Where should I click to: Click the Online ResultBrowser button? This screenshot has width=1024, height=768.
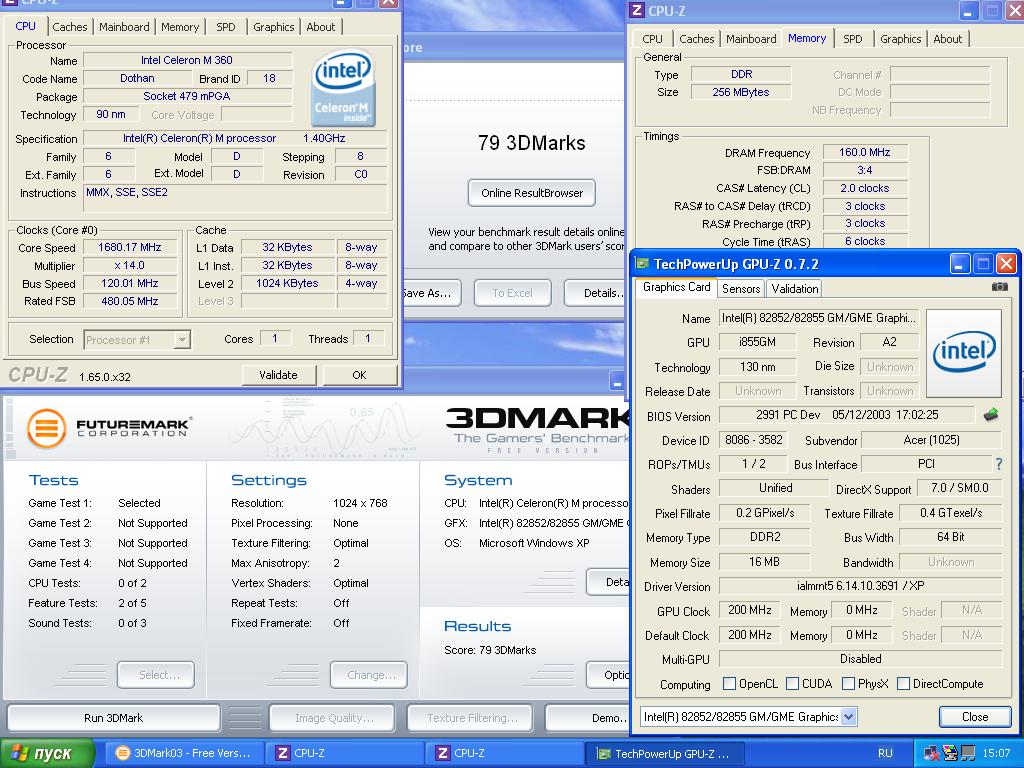pyautogui.click(x=532, y=193)
